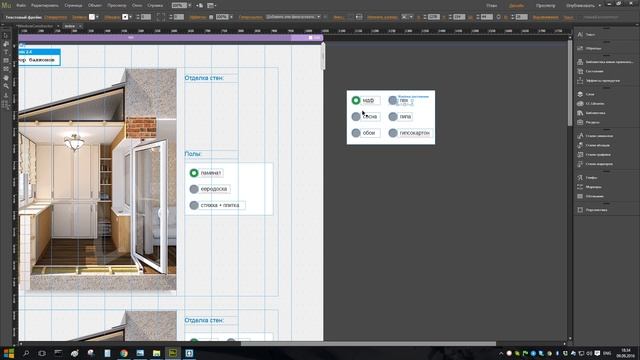Select the Hand tool in left toolbar
Image resolution: width=640 pixels, height=360 pixels.
pyautogui.click(x=6, y=78)
